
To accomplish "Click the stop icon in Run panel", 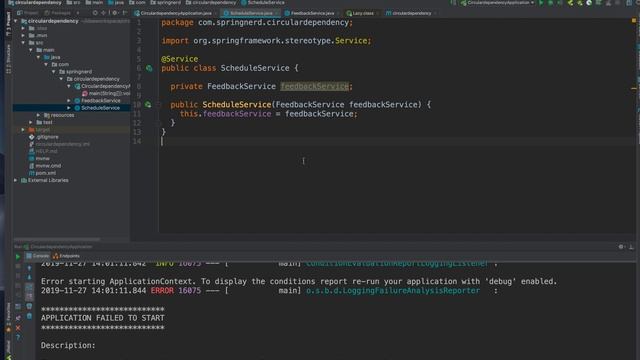I will pos(18,266).
